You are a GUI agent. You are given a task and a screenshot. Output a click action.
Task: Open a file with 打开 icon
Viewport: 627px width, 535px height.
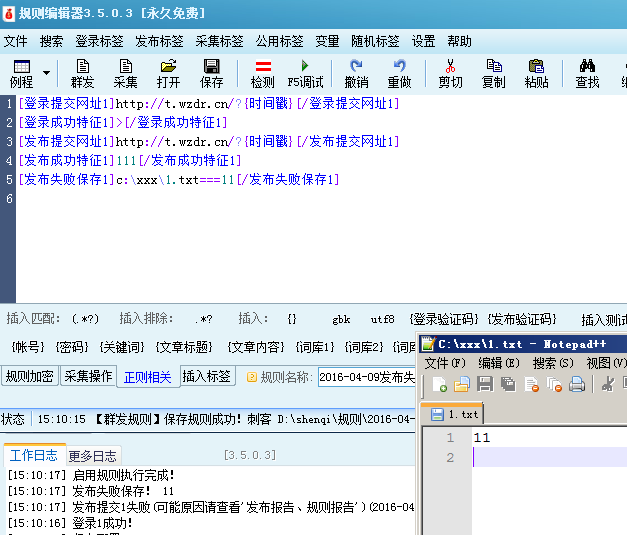168,74
